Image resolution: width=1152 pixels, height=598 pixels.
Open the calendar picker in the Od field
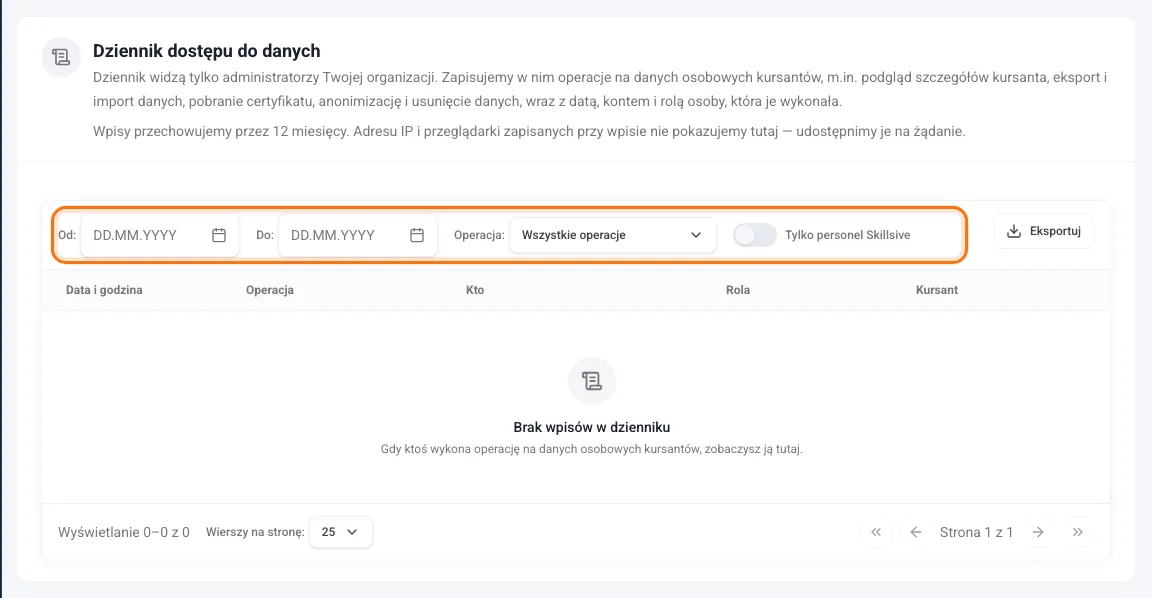219,235
